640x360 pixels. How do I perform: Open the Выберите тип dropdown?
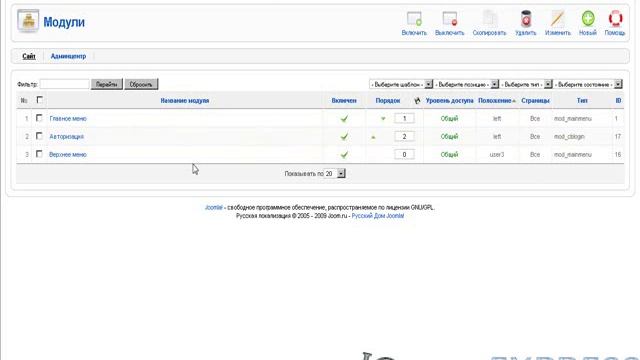click(526, 84)
